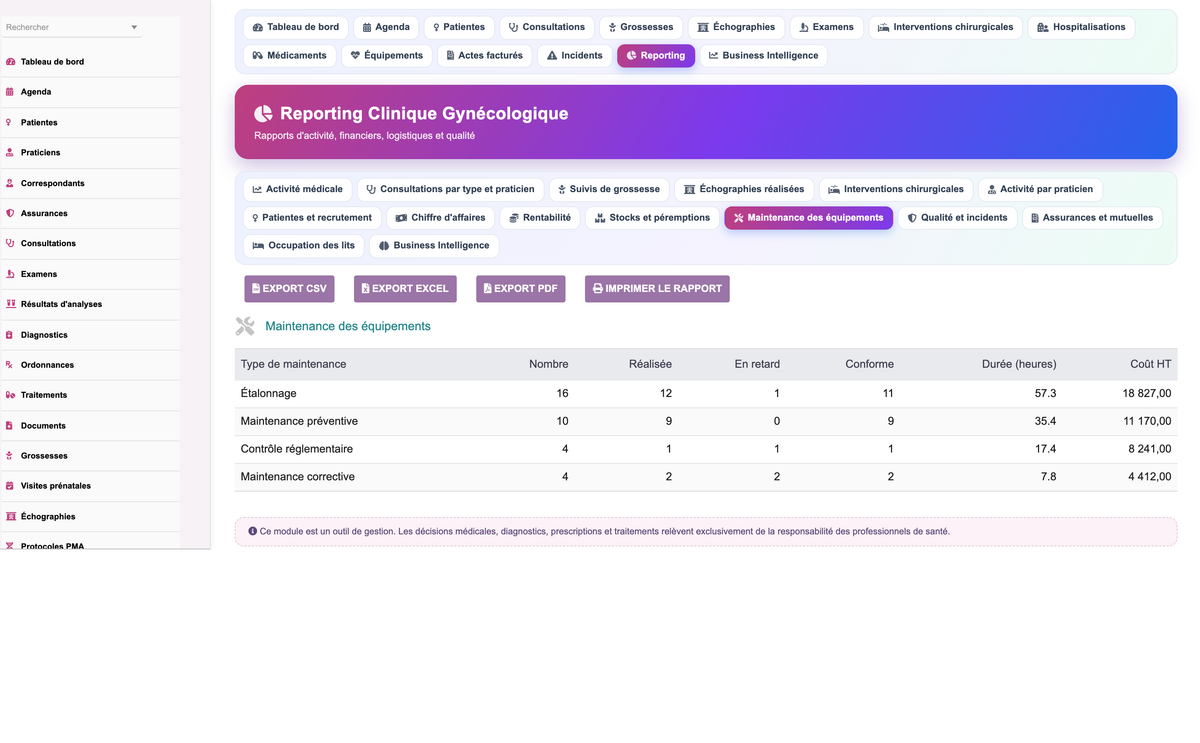Click the Agenda calendar icon in sidebar
Screen dimensions: 1200x743
pyautogui.click(x=10, y=92)
